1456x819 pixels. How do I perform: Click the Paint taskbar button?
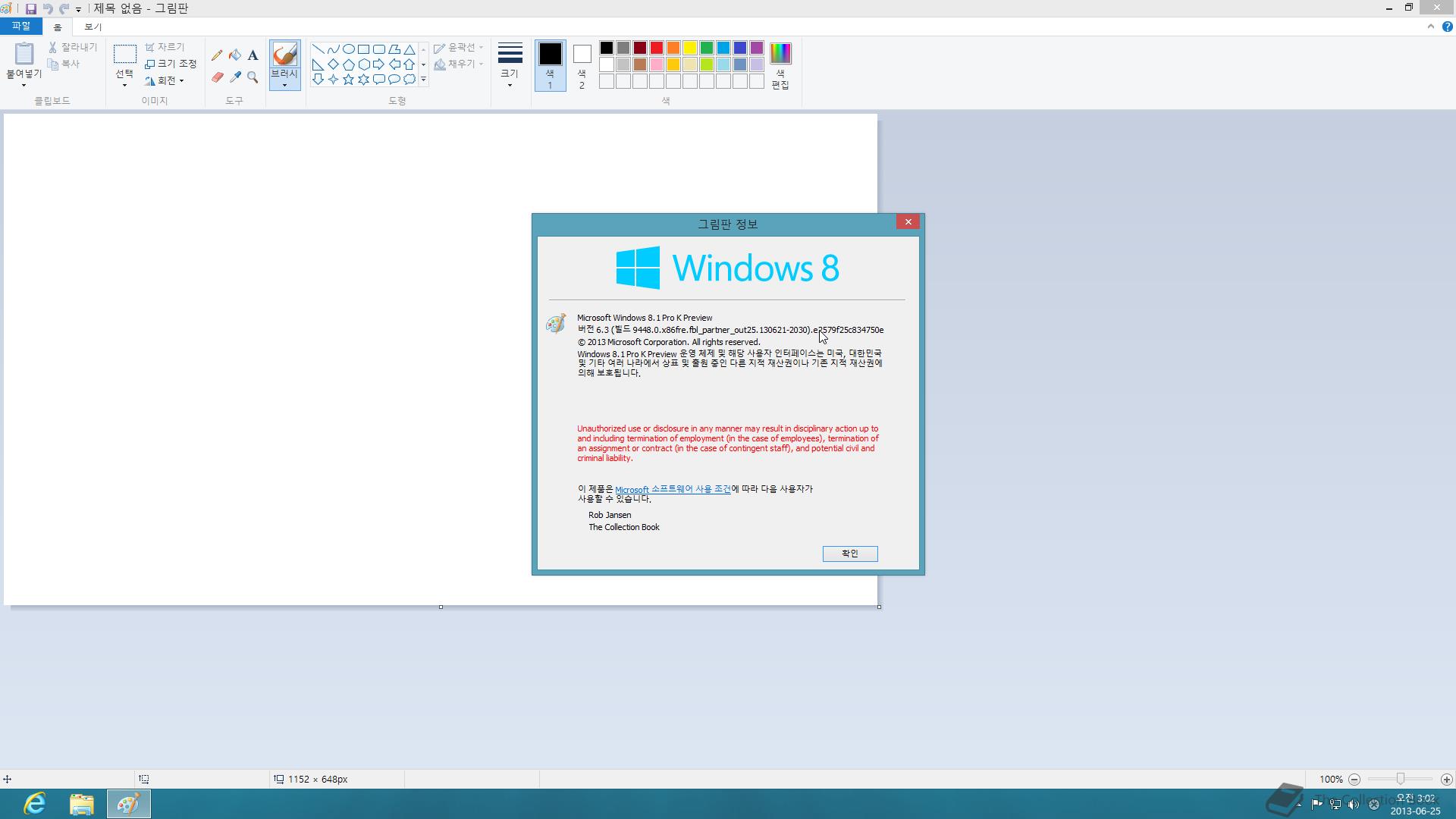(128, 804)
